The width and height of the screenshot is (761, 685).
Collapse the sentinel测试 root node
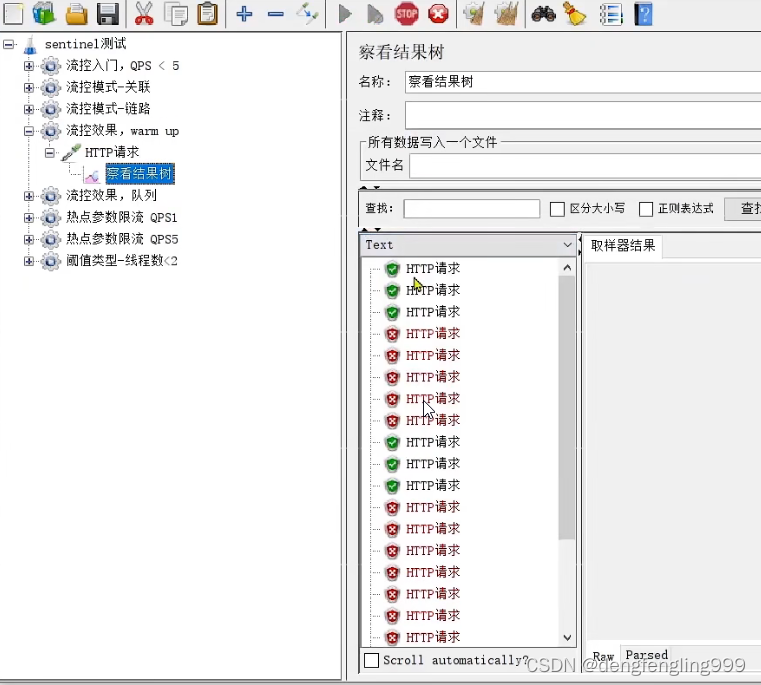coord(8,44)
